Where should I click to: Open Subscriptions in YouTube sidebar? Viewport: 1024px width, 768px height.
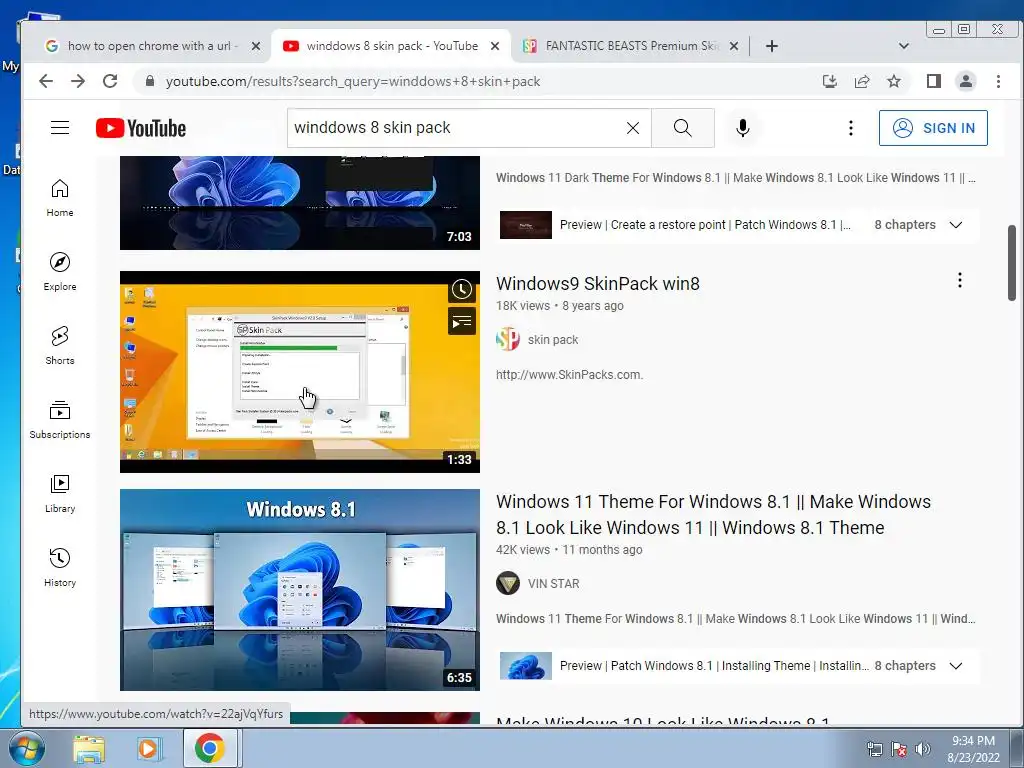60,420
